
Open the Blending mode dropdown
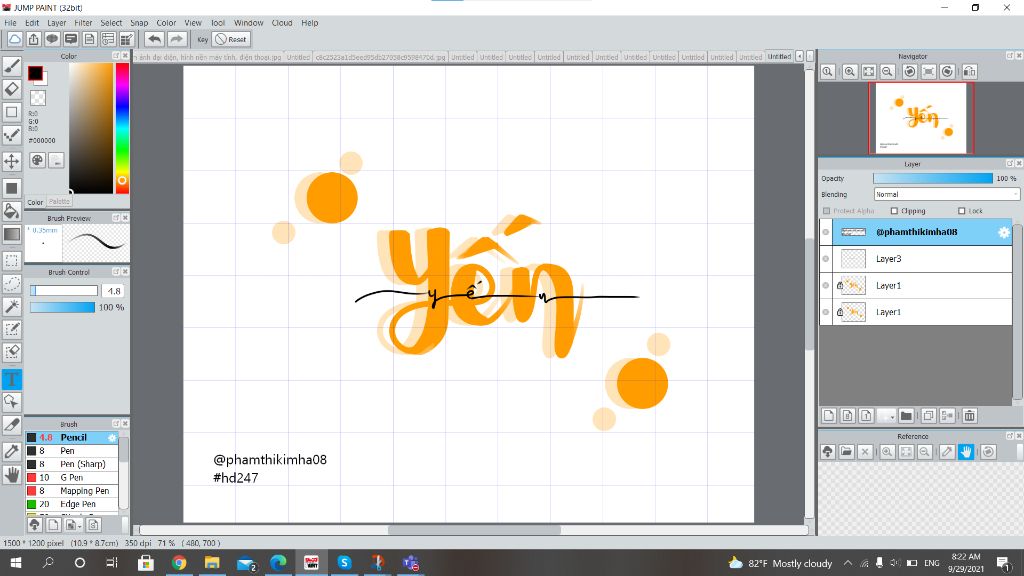946,194
